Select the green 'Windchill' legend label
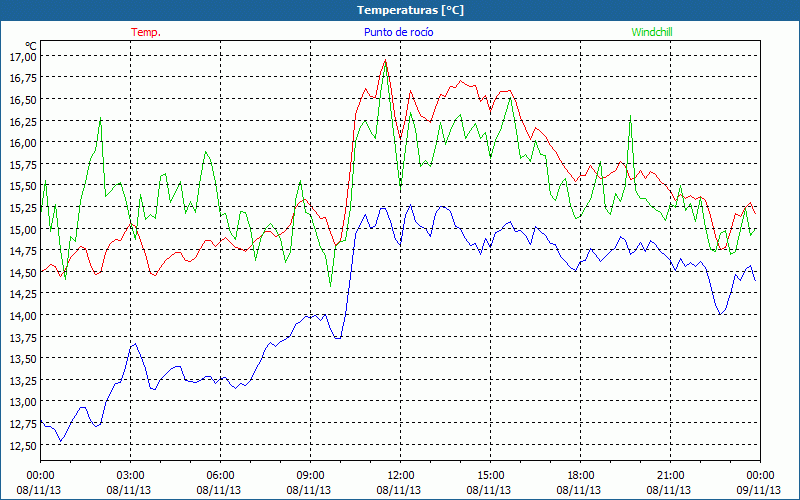The image size is (800, 500). click(652, 32)
